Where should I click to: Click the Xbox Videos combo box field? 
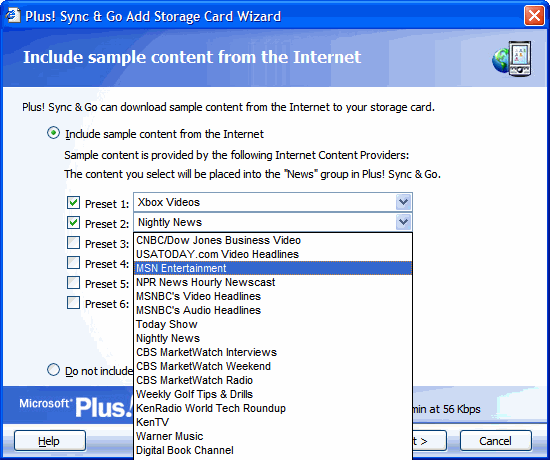[273, 202]
